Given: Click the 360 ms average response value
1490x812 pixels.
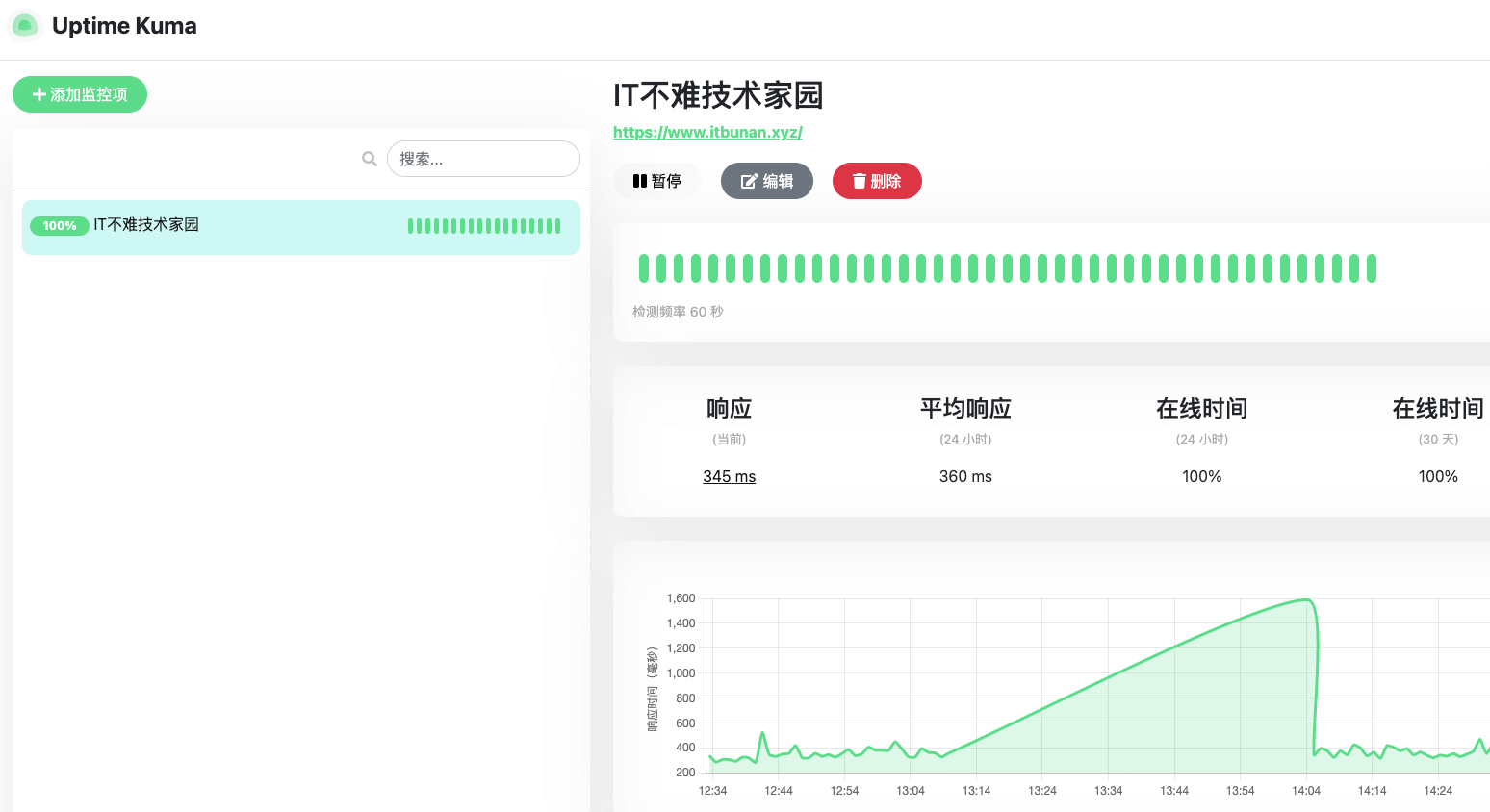Looking at the screenshot, I should [965, 476].
